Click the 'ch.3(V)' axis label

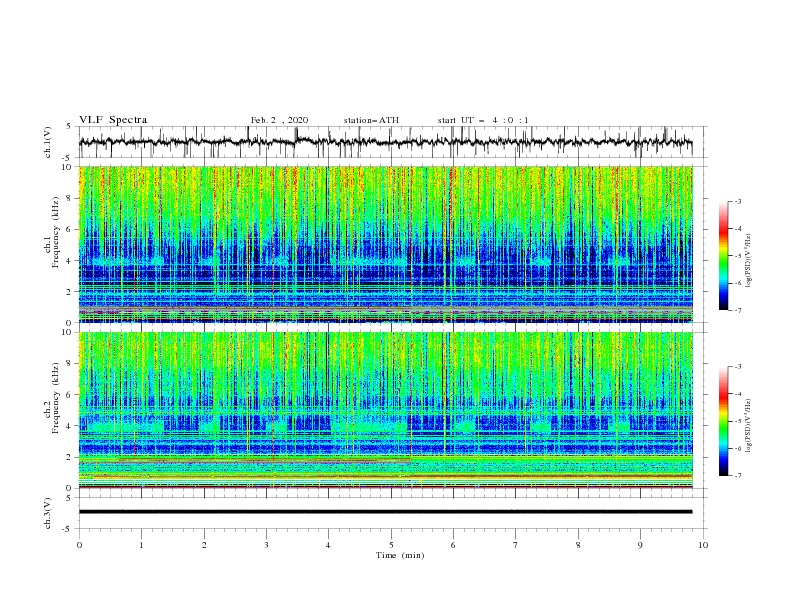[48, 513]
